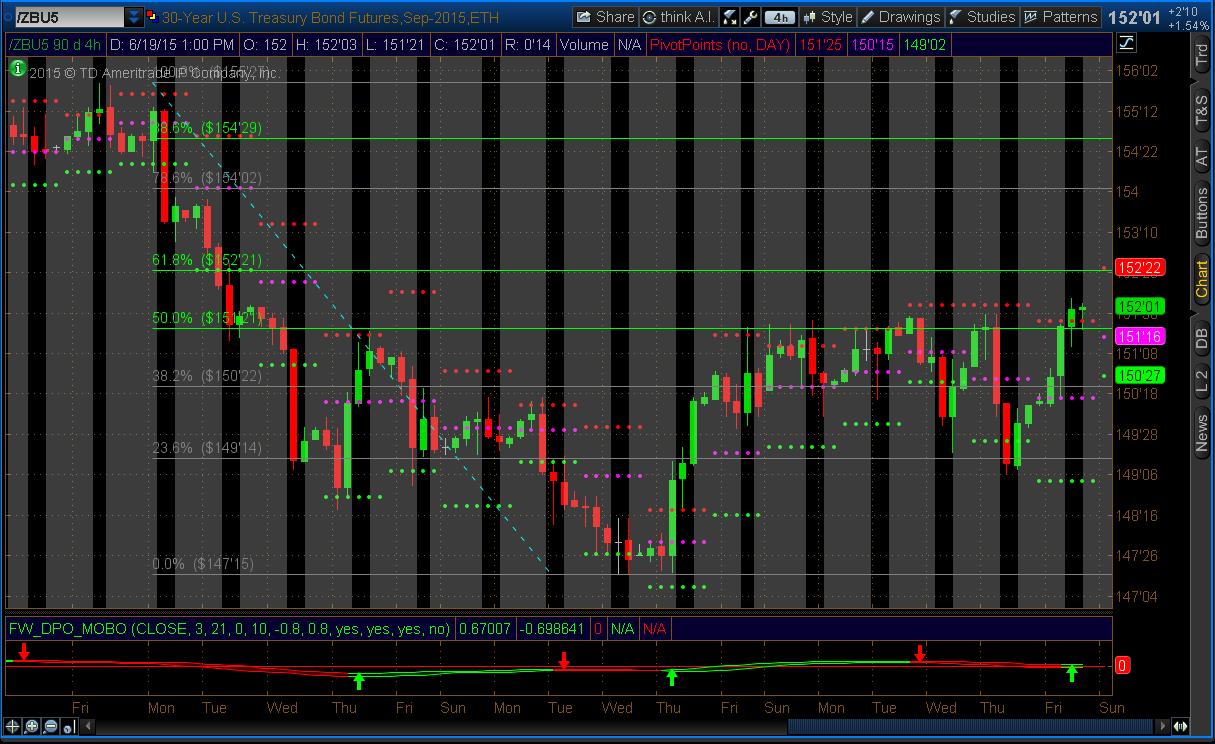1215x744 pixels.
Task: Click the horizontal chart scrollbar thumb
Action: coord(969,727)
